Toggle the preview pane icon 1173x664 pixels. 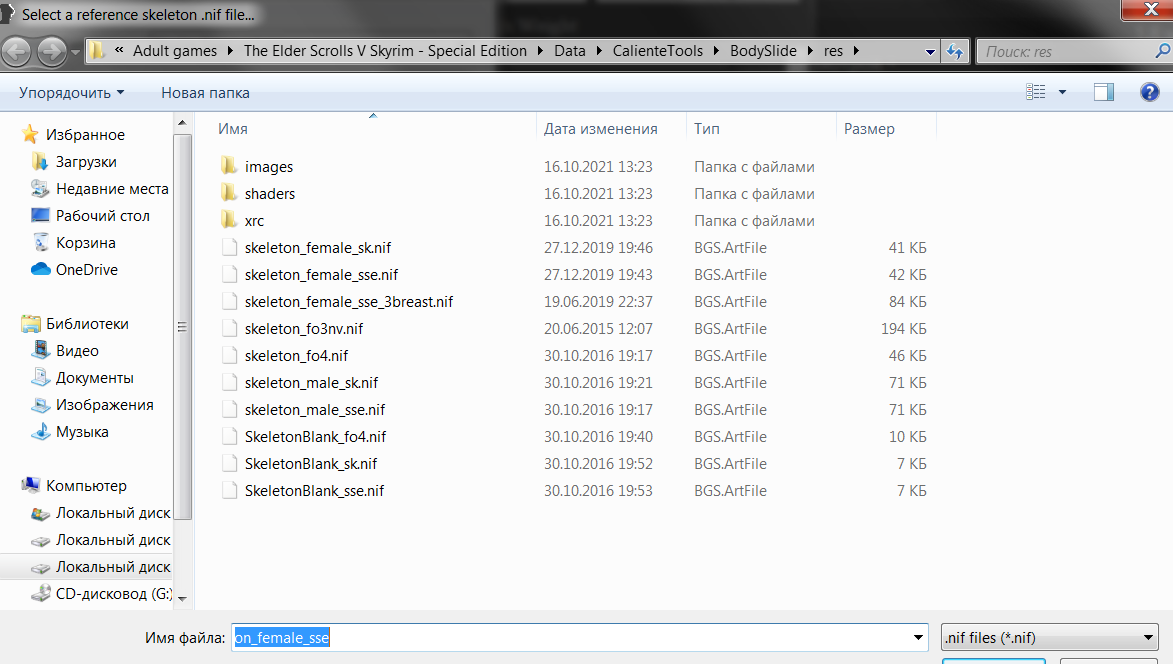[1103, 92]
